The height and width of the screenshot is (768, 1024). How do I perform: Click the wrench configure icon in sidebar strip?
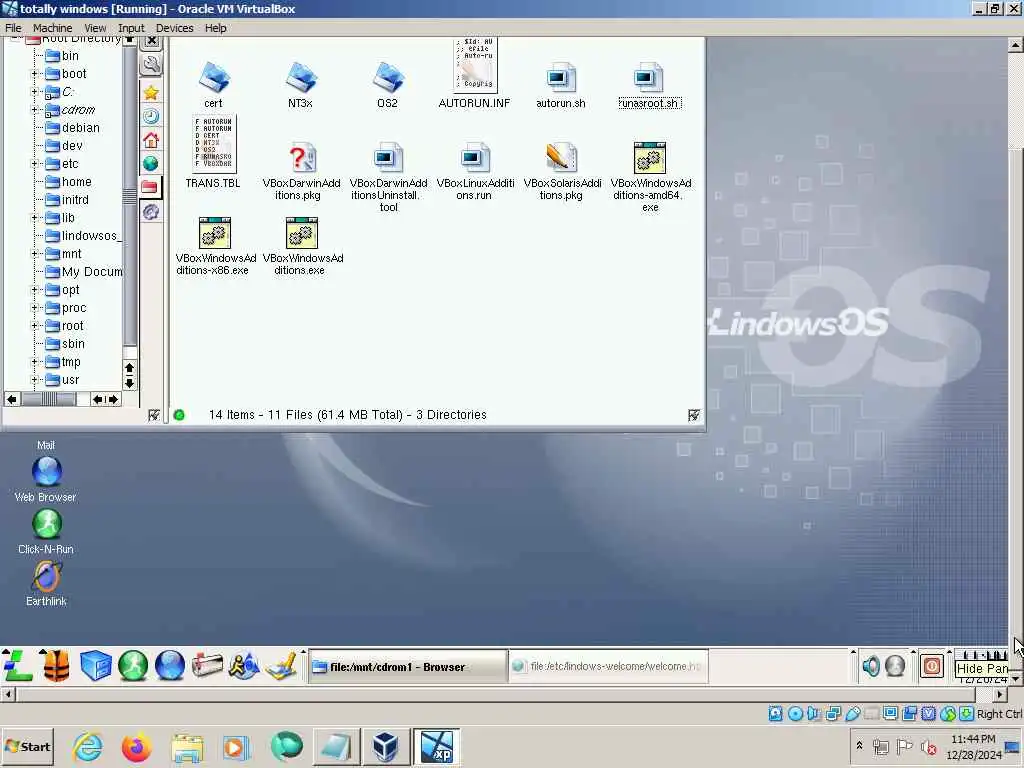(151, 65)
